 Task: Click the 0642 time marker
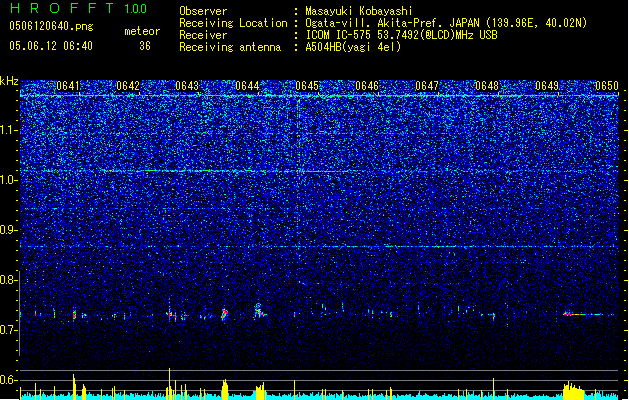(128, 86)
